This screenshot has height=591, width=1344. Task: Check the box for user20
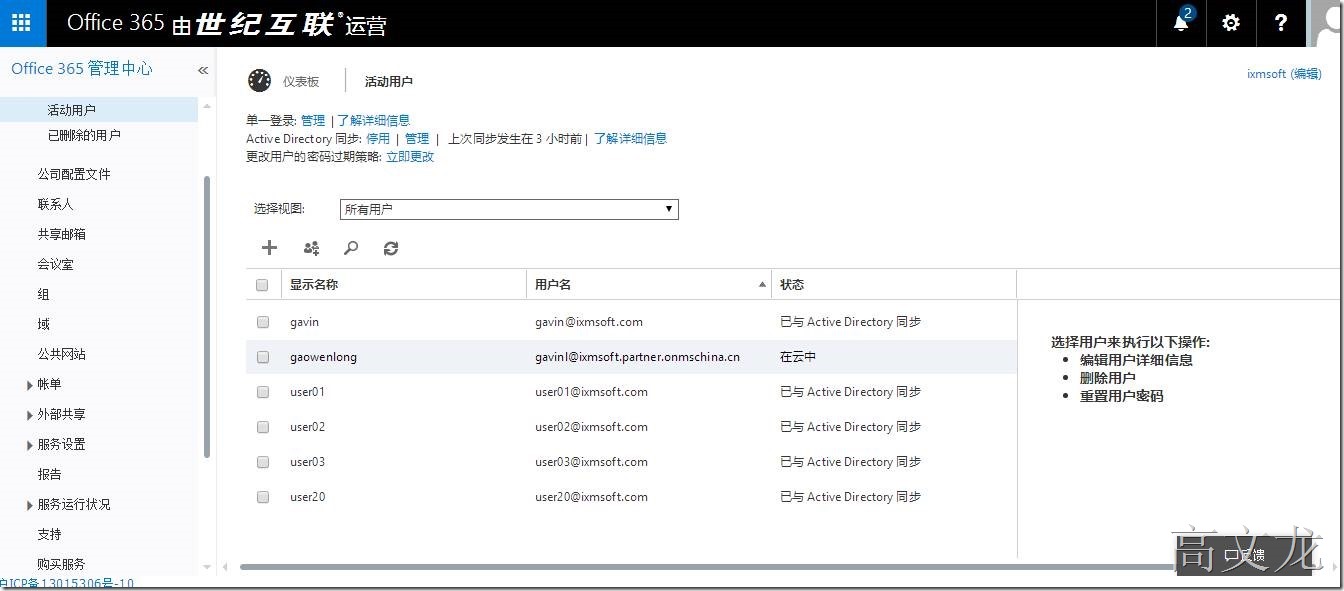[x=263, y=497]
